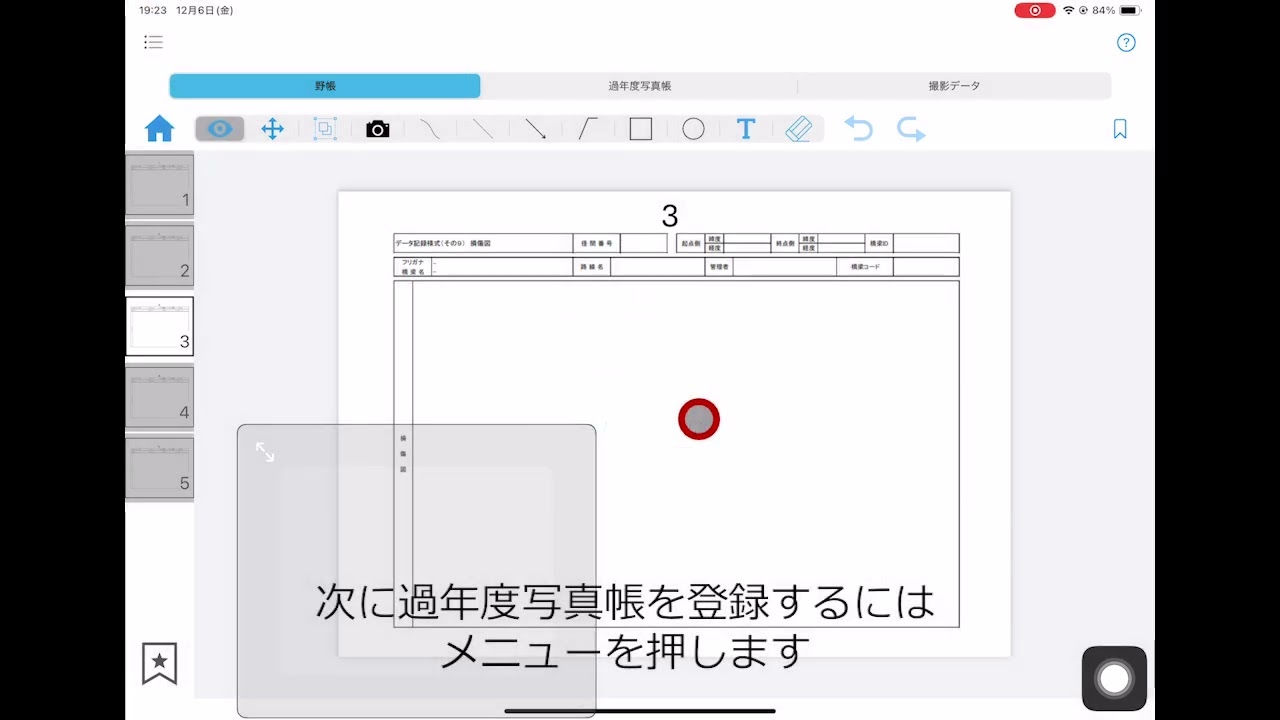Tap the bookmark icon in toolbar
Viewport: 1280px width, 720px height.
pos(1120,129)
